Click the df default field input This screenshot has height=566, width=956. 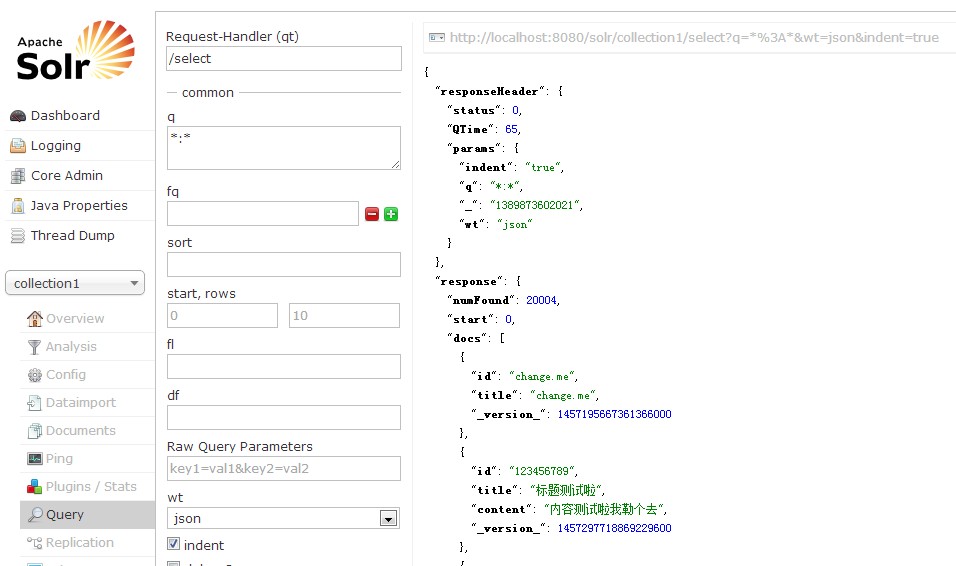tap(284, 417)
